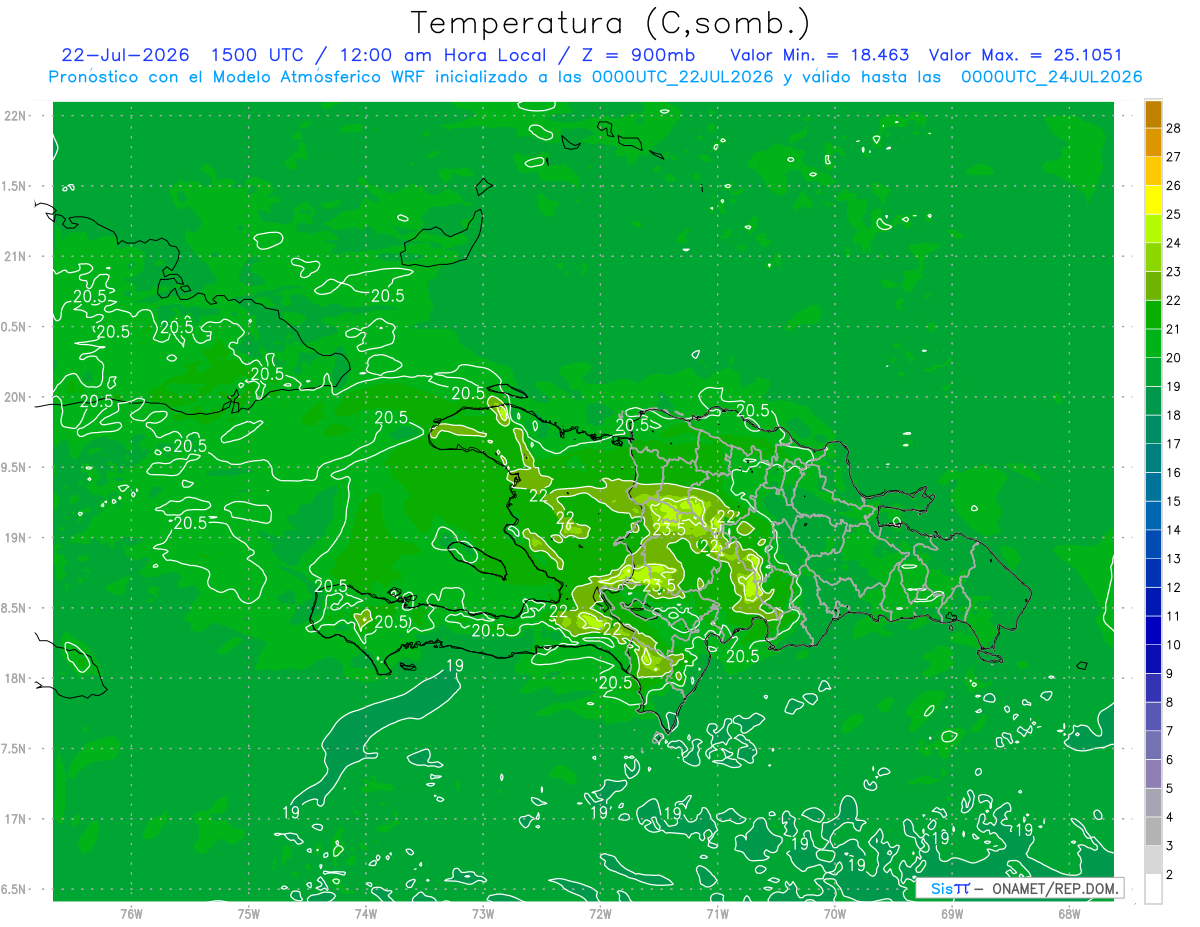Click the 72W longitude axis label
1200x927 pixels.
point(600,913)
